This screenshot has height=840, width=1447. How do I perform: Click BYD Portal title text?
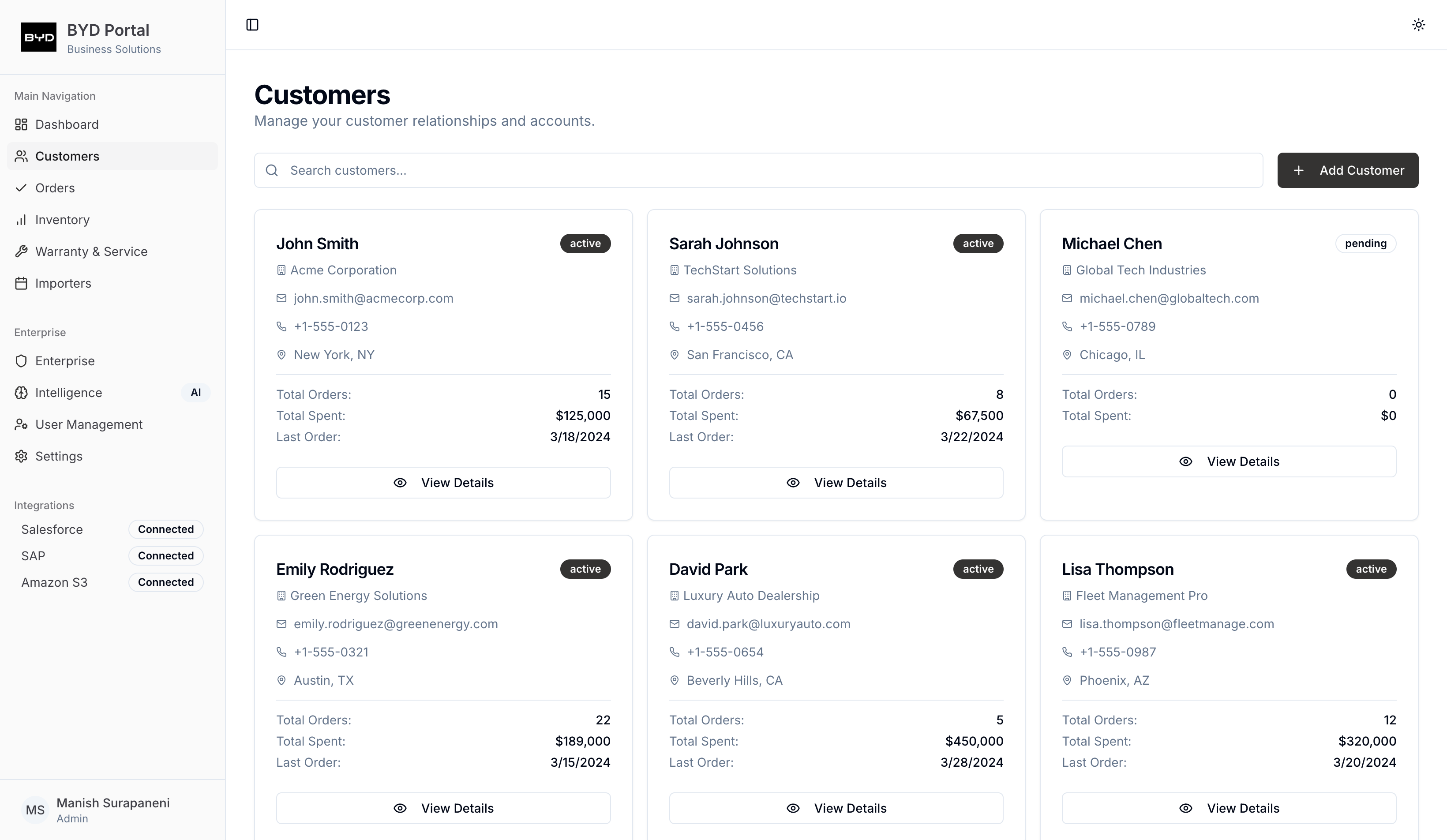(108, 30)
